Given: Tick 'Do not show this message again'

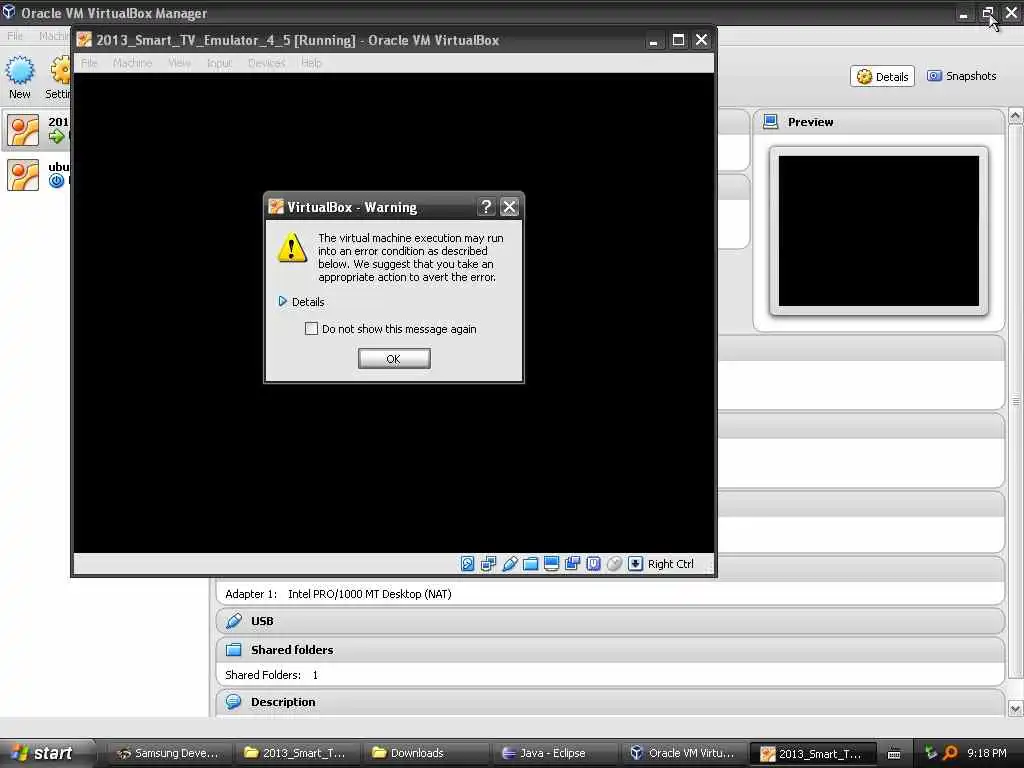Looking at the screenshot, I should (312, 328).
